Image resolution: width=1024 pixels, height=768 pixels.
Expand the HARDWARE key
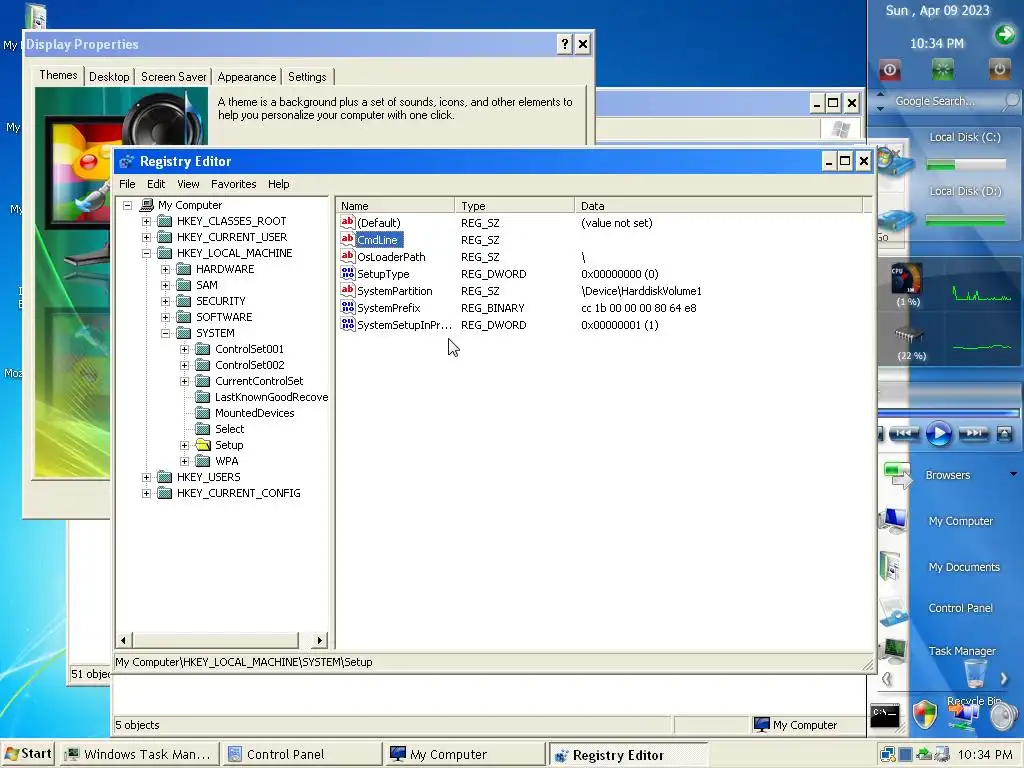coord(165,270)
